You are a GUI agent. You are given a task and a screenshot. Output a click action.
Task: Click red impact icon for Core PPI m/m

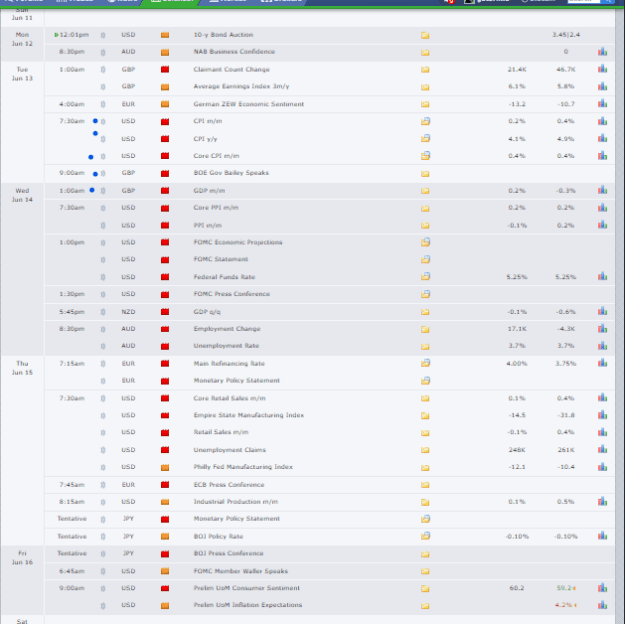click(165, 208)
